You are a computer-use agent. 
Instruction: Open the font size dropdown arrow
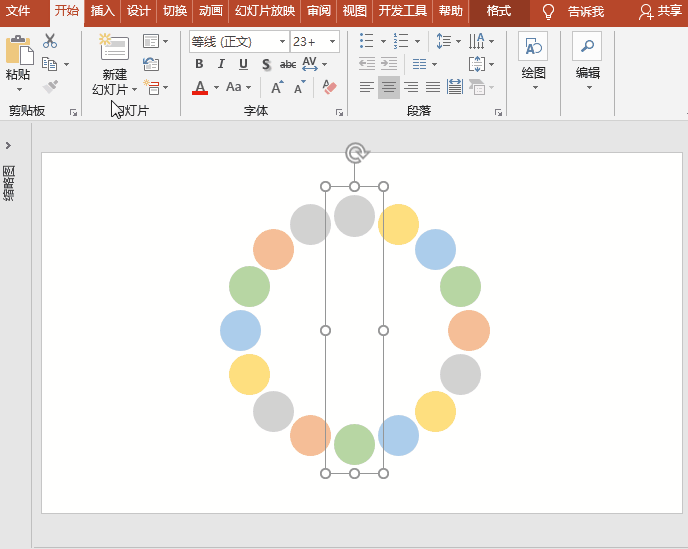click(x=333, y=42)
